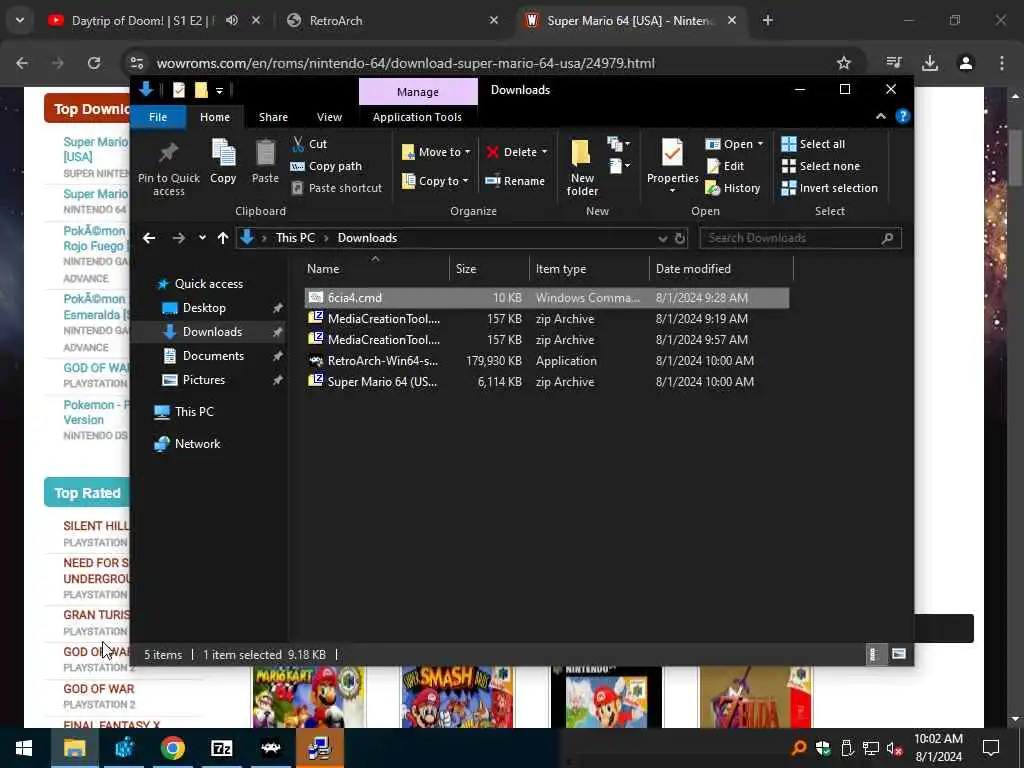1024x768 pixels.
Task: Open the Move to dropdown
Action: (x=436, y=152)
